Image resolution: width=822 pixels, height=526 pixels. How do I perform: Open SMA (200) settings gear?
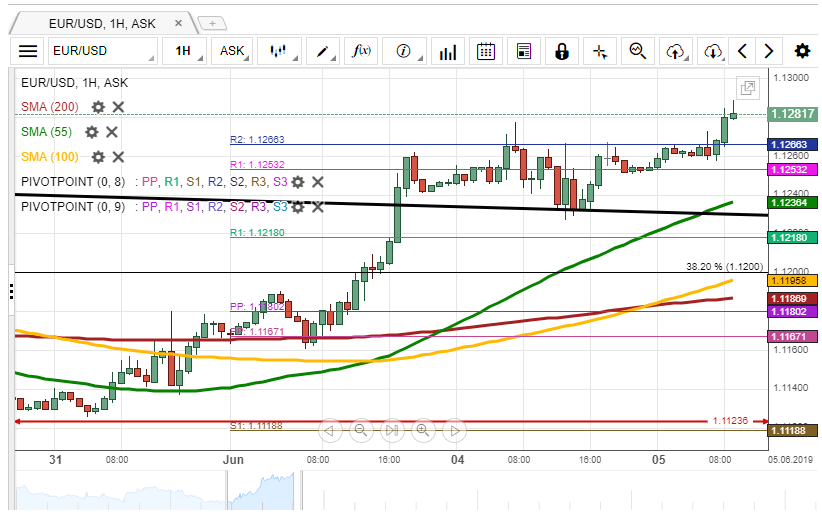pyautogui.click(x=98, y=107)
